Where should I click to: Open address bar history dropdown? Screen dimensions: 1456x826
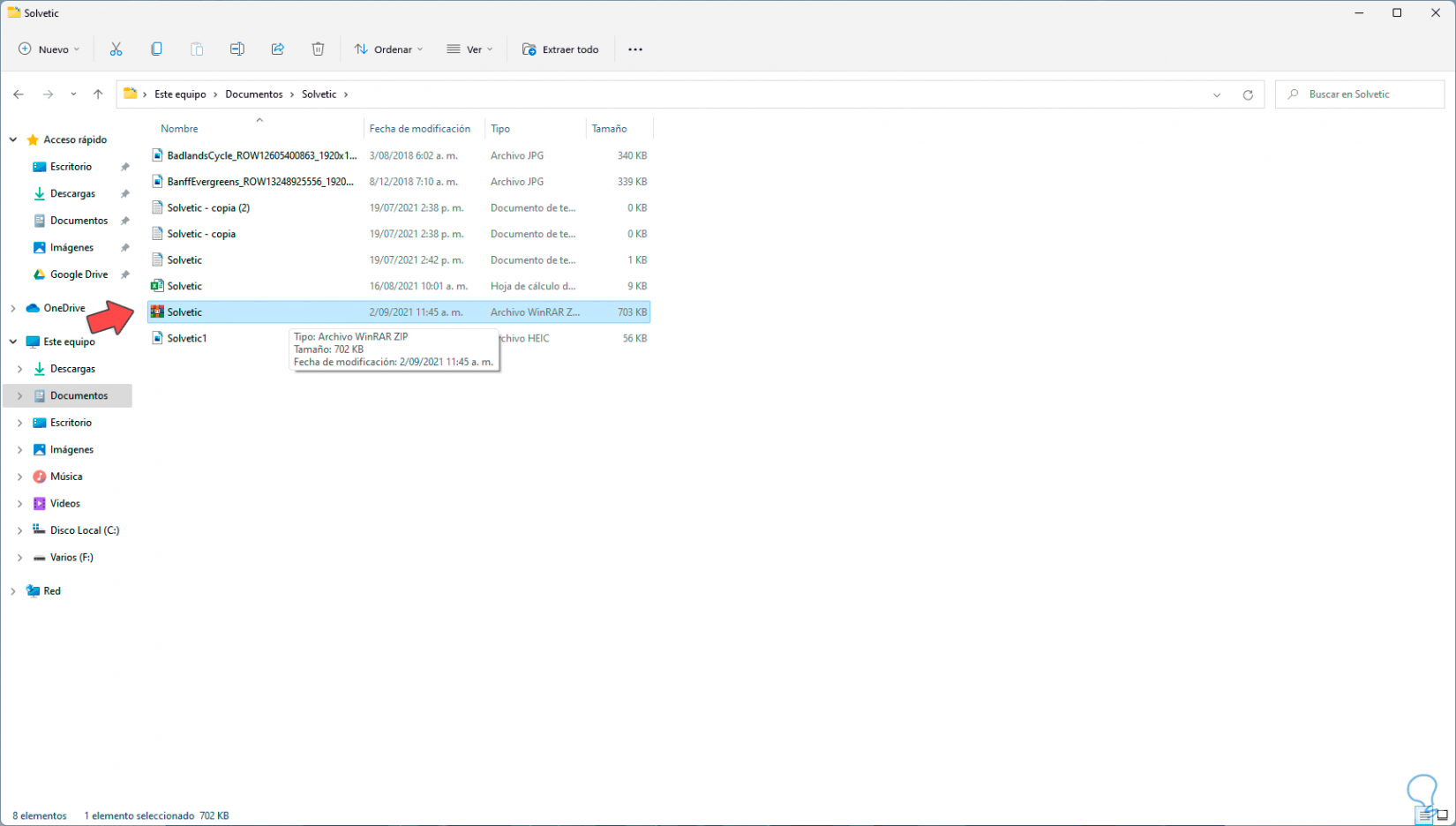click(1217, 94)
